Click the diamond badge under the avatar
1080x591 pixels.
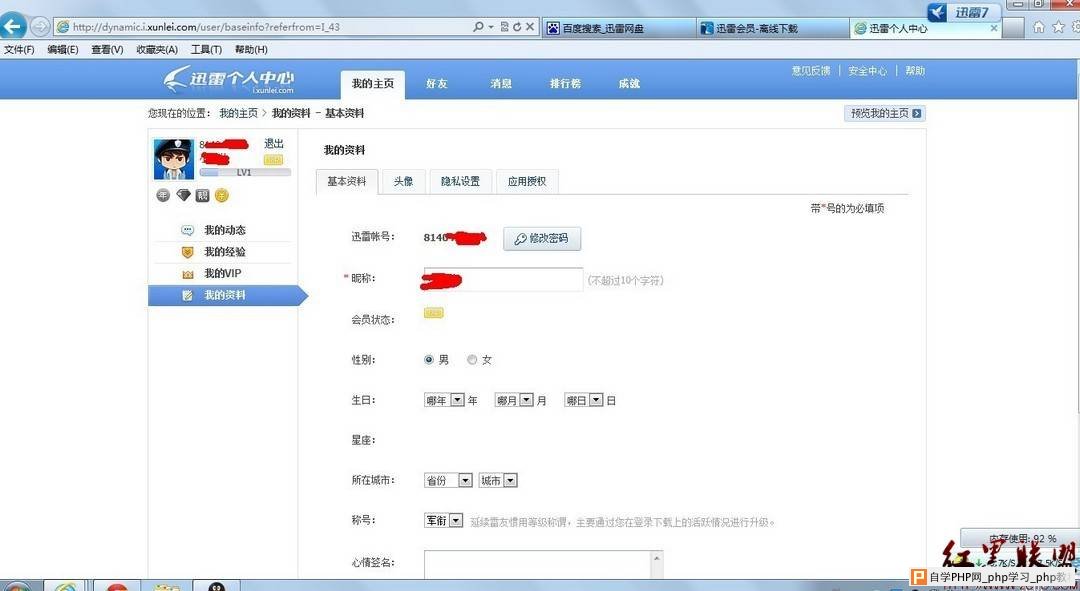tap(183, 196)
